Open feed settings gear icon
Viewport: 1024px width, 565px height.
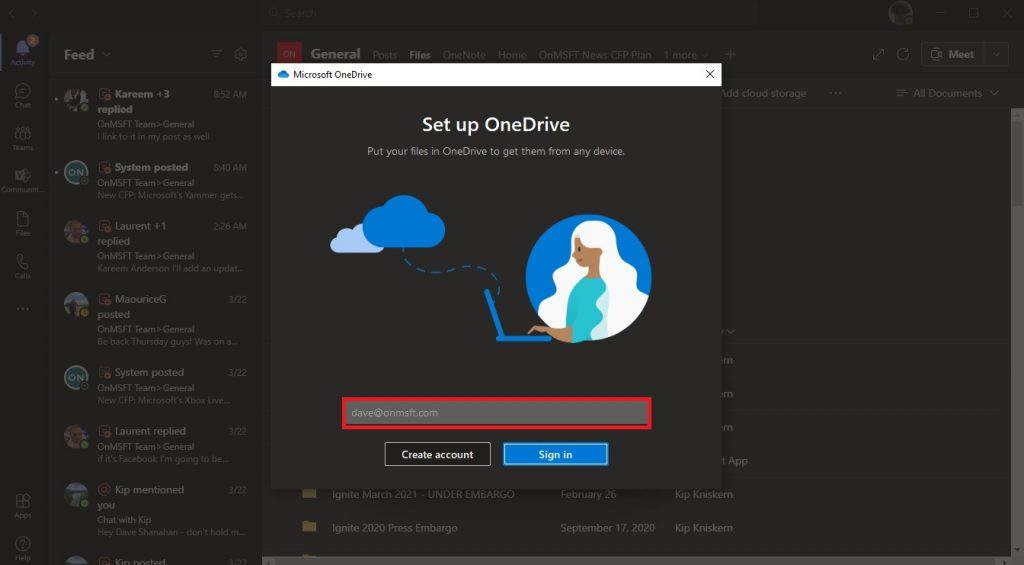click(241, 54)
